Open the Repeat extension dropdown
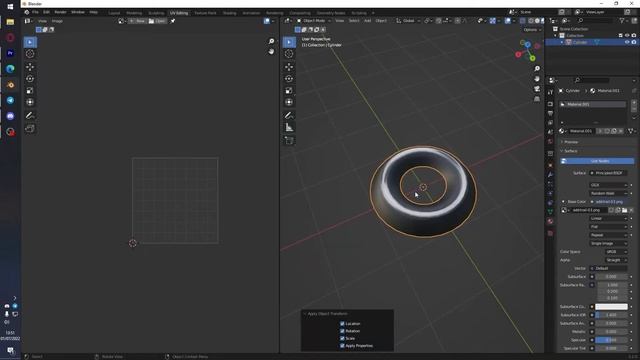640x360 pixels. pos(608,235)
